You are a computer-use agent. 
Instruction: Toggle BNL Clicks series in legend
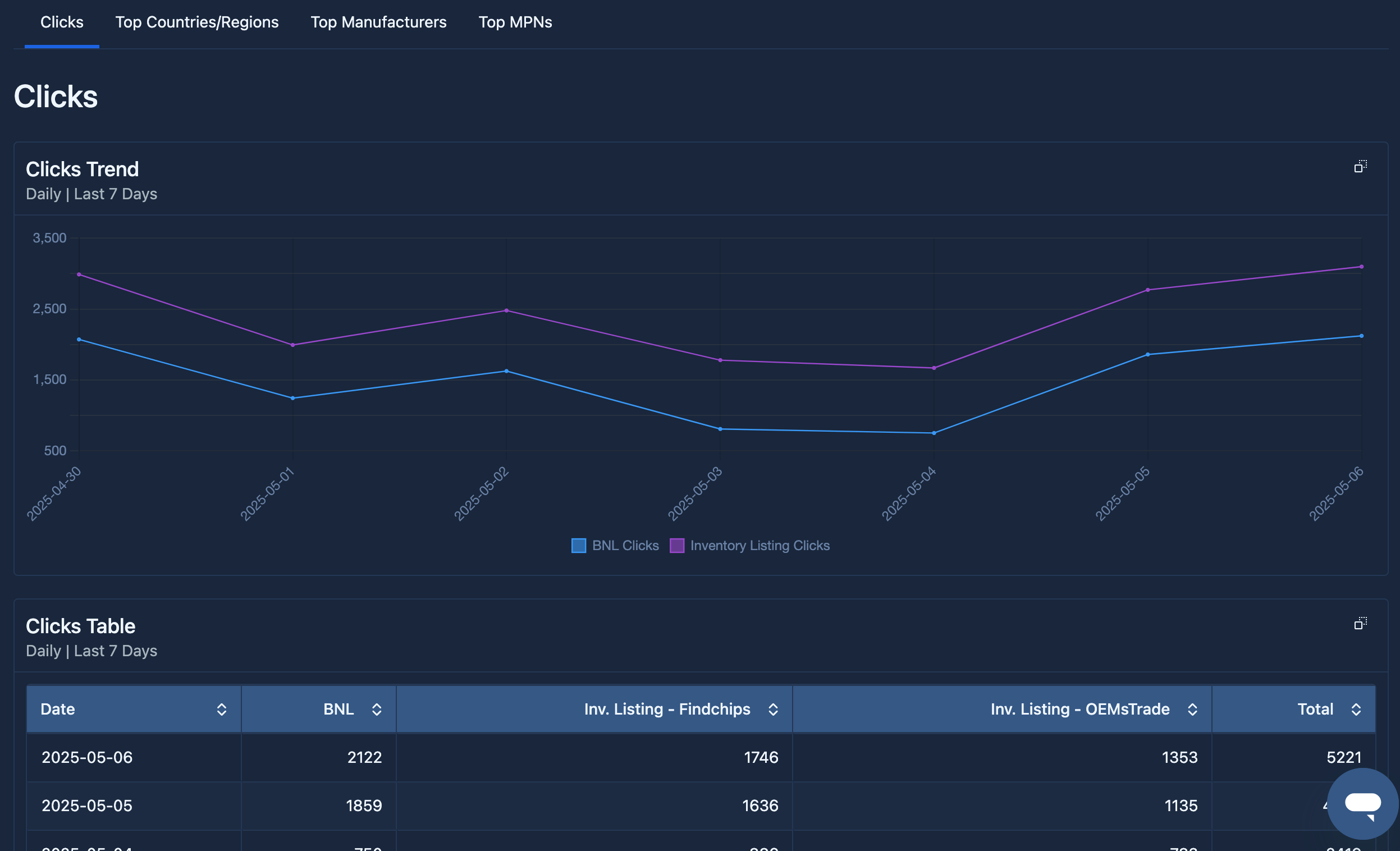[625, 546]
